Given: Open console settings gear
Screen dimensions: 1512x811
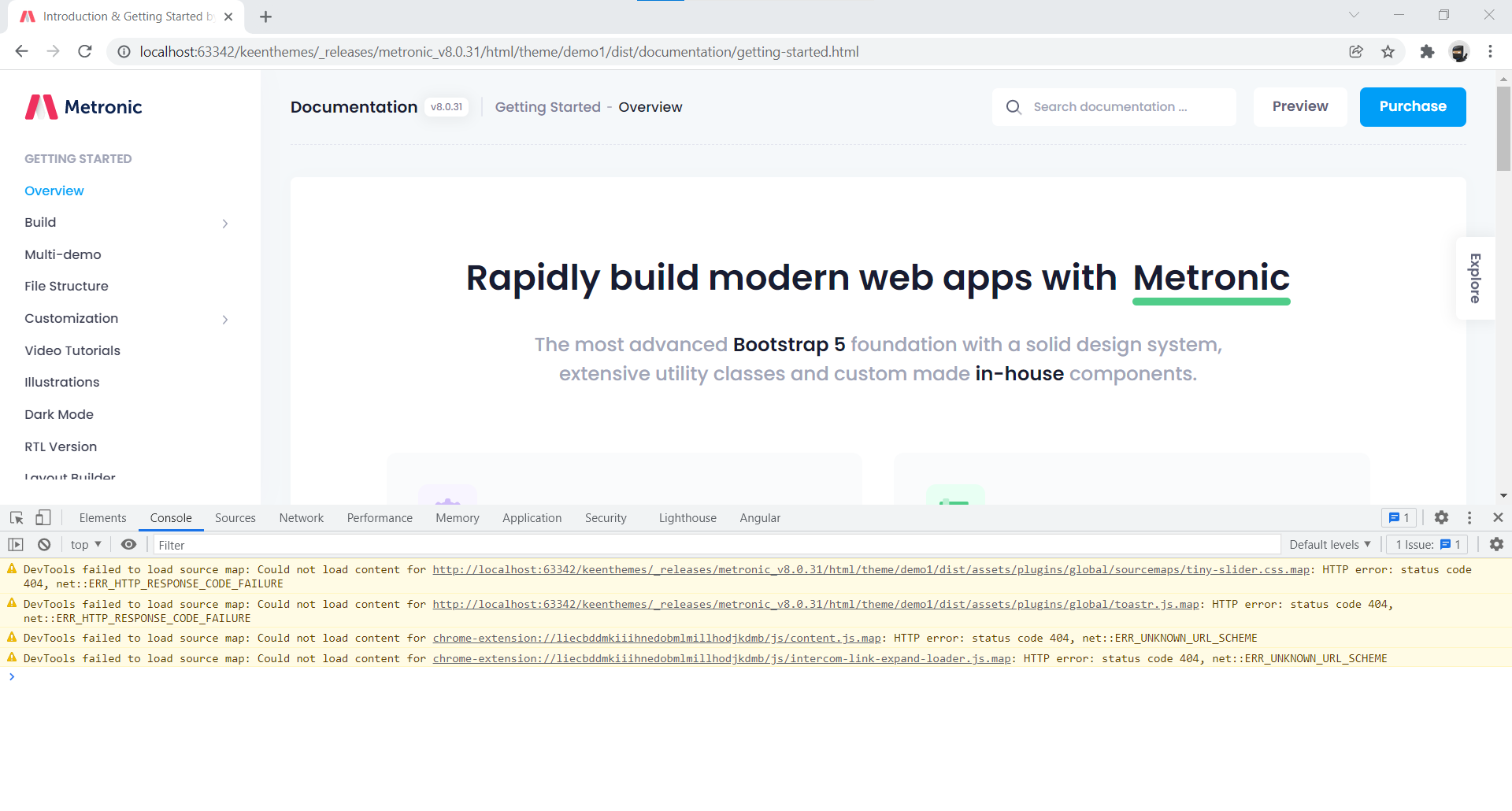Looking at the screenshot, I should coord(1496,544).
